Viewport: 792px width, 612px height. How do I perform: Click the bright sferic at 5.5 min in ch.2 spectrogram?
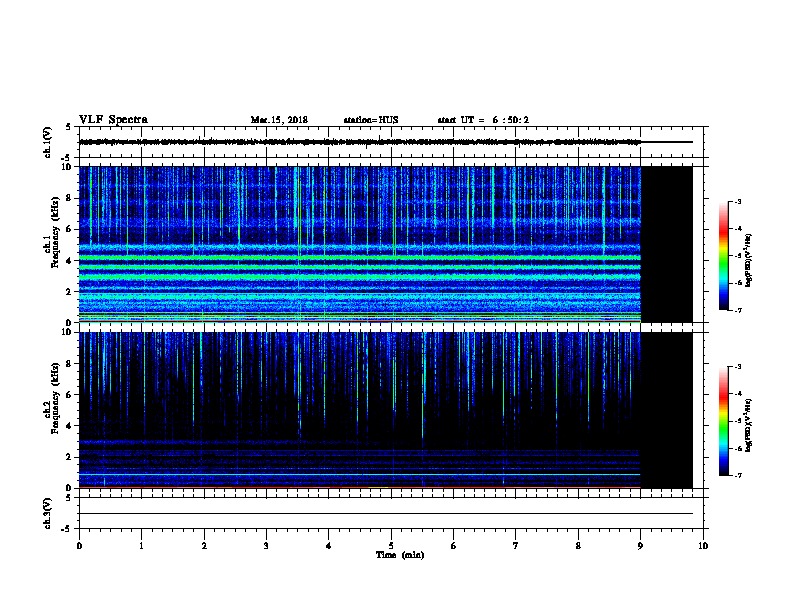[x=423, y=386]
